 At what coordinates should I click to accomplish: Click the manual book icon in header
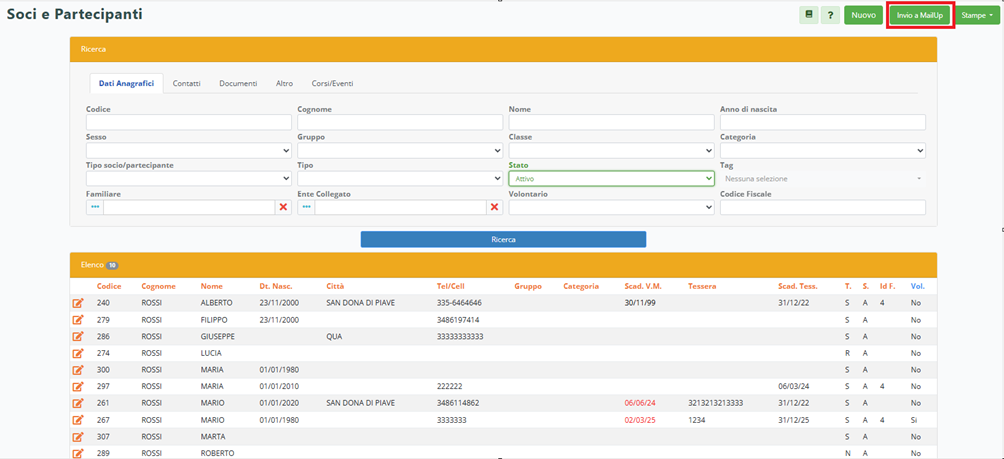pyautogui.click(x=809, y=15)
